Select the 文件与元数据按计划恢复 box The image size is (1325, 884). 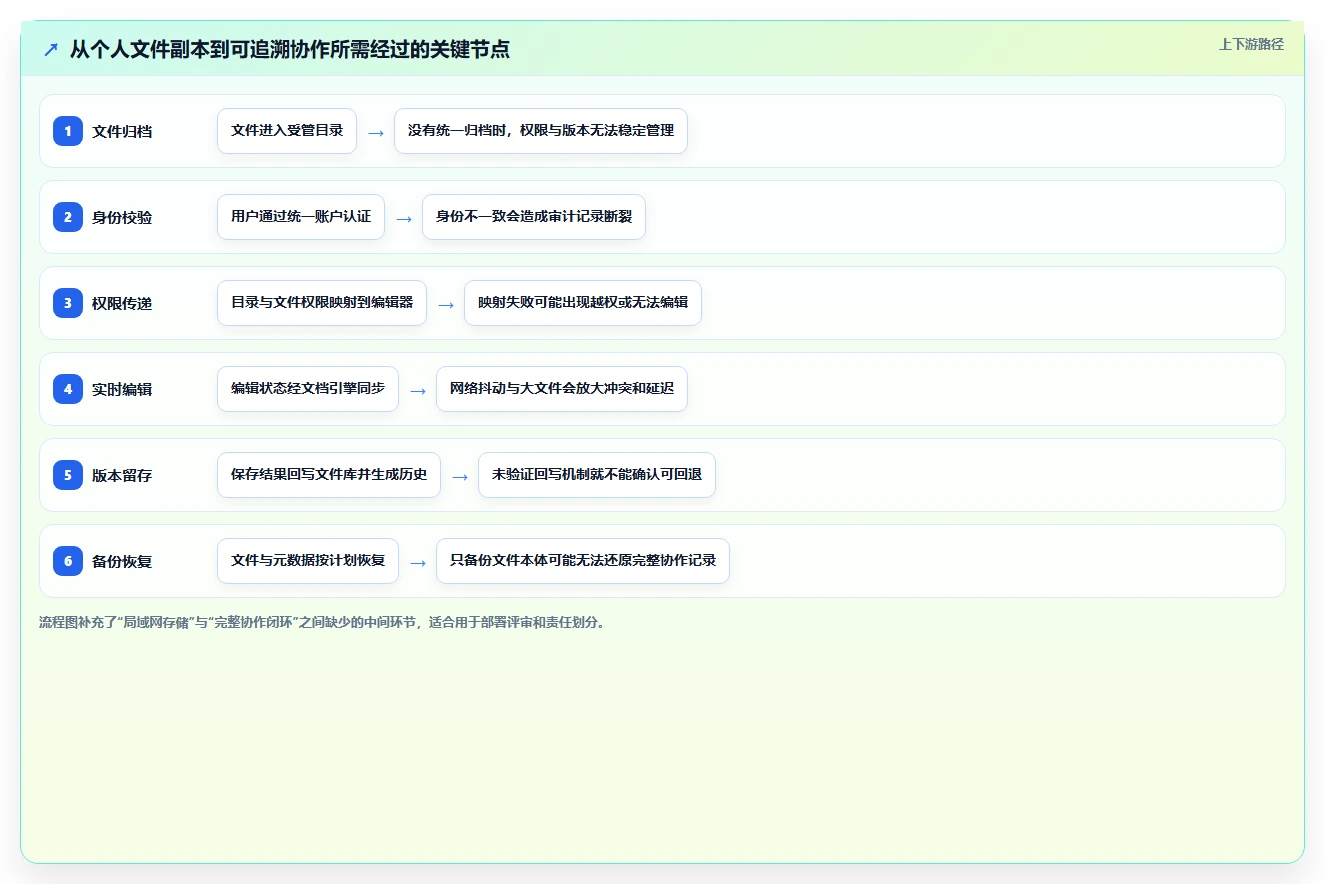[308, 561]
